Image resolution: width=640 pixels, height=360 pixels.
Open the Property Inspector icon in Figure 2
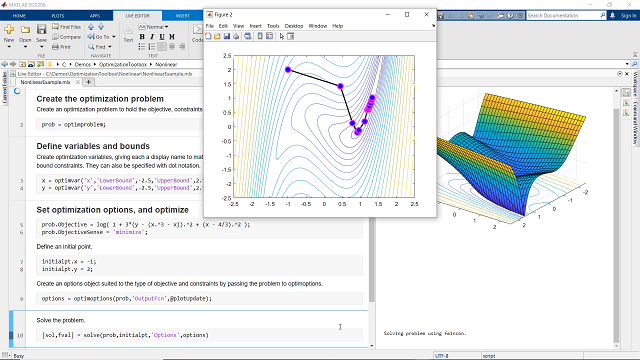291,36
